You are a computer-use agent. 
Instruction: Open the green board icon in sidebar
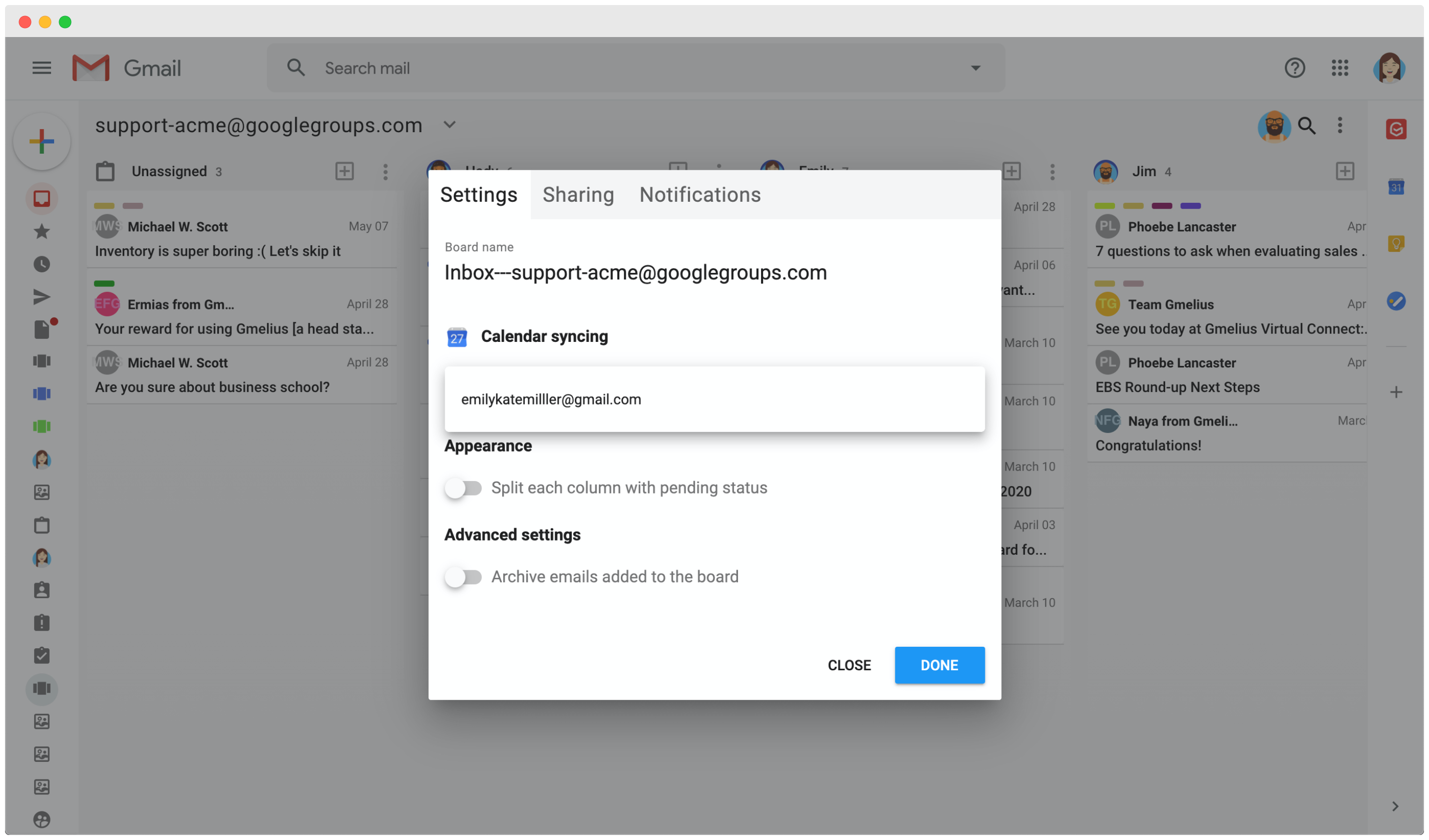tap(42, 426)
